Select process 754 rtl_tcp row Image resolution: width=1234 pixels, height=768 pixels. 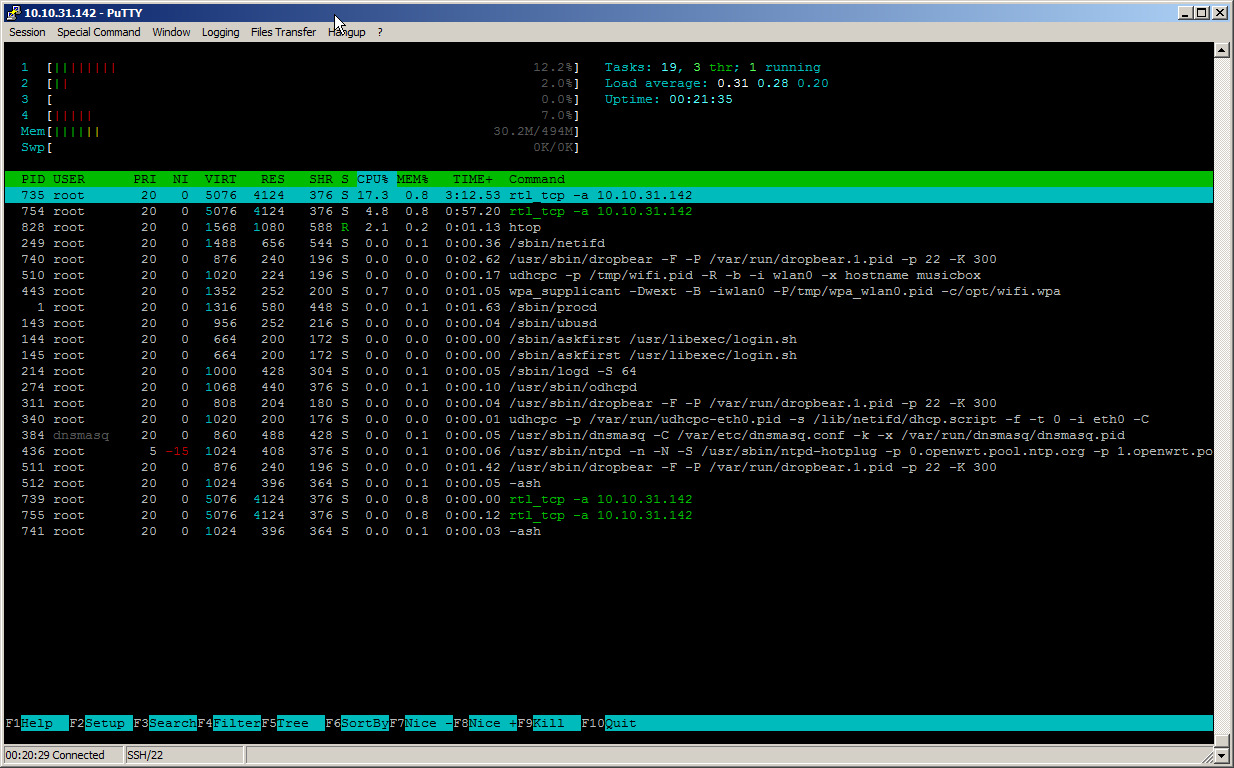(609, 211)
